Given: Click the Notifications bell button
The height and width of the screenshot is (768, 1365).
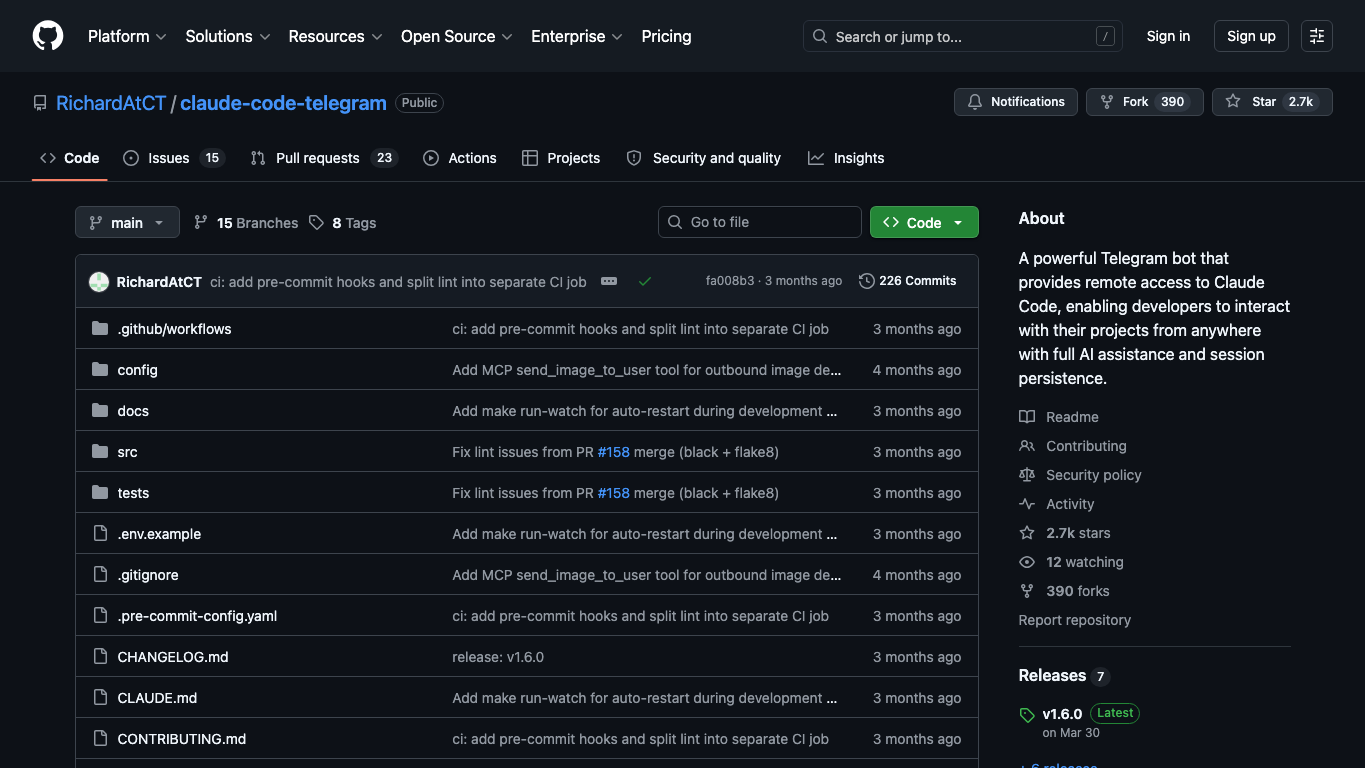Looking at the screenshot, I should click(x=1016, y=102).
